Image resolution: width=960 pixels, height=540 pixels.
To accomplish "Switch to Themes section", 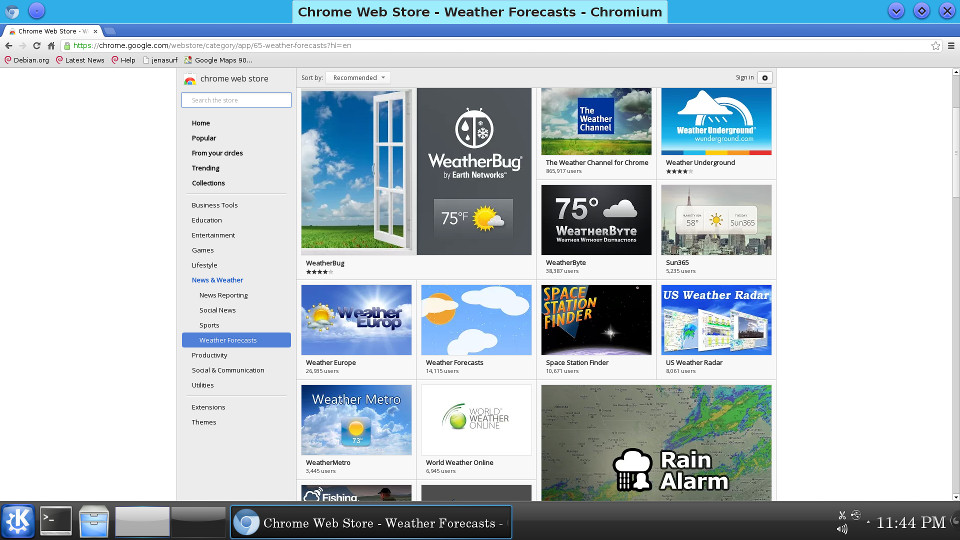I will (204, 422).
